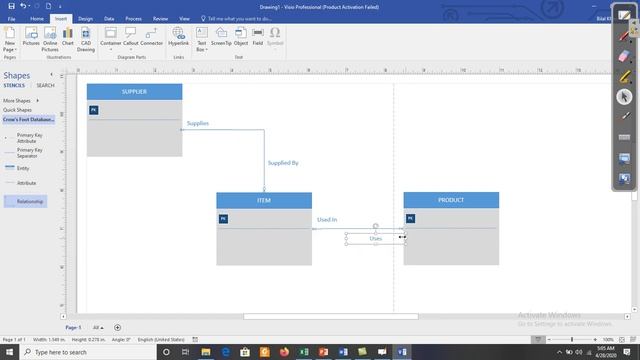Select the Supplies relationship label
Viewport: 640px width, 360px height.
coord(198,123)
